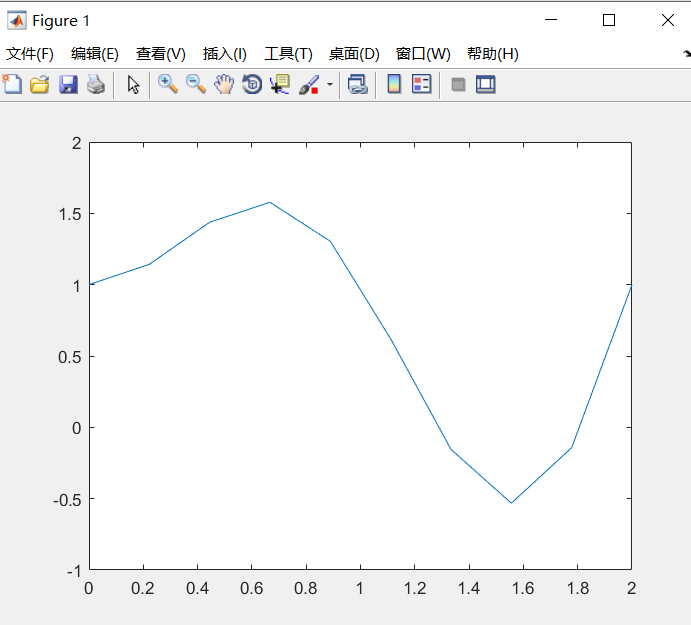The image size is (691, 625).
Task: Activate the Zoom Out magnifier tool
Action: [x=196, y=84]
